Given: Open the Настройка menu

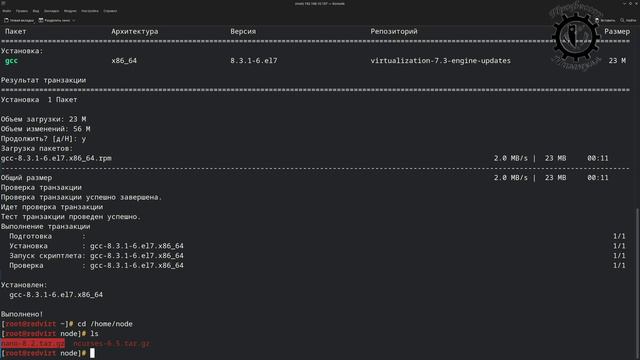Looking at the screenshot, I should (x=90, y=11).
